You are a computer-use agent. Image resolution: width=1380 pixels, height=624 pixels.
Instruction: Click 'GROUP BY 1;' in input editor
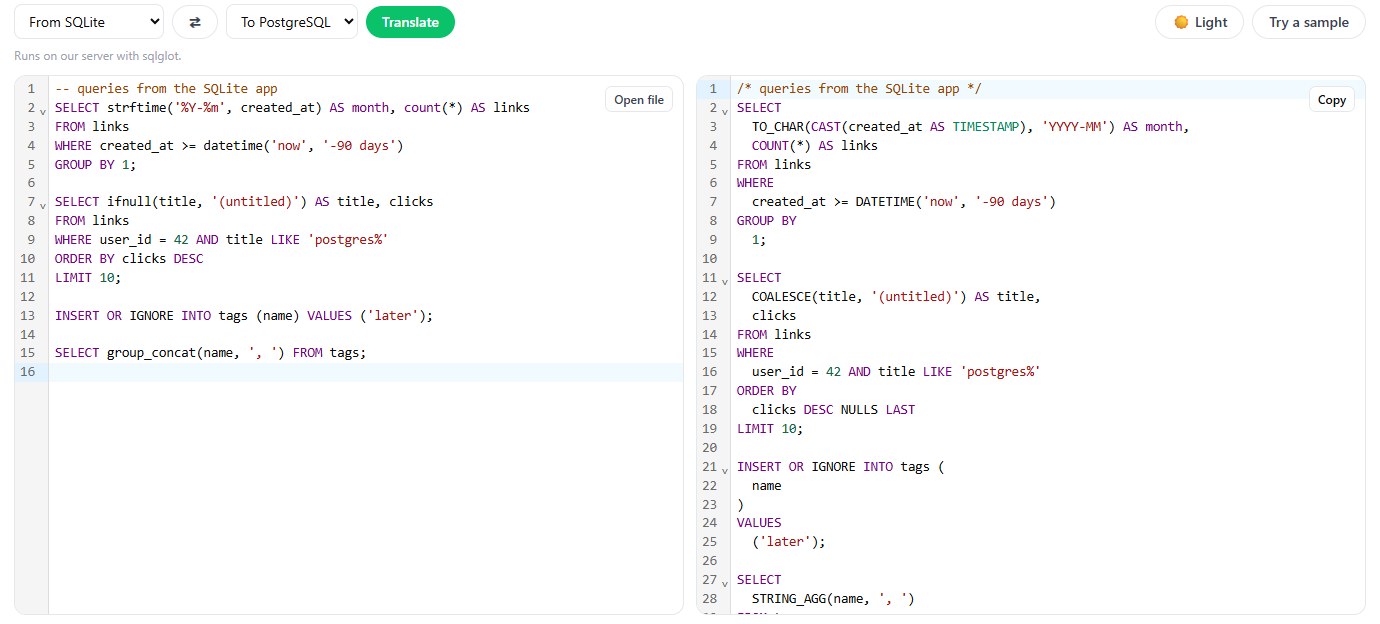click(96, 164)
